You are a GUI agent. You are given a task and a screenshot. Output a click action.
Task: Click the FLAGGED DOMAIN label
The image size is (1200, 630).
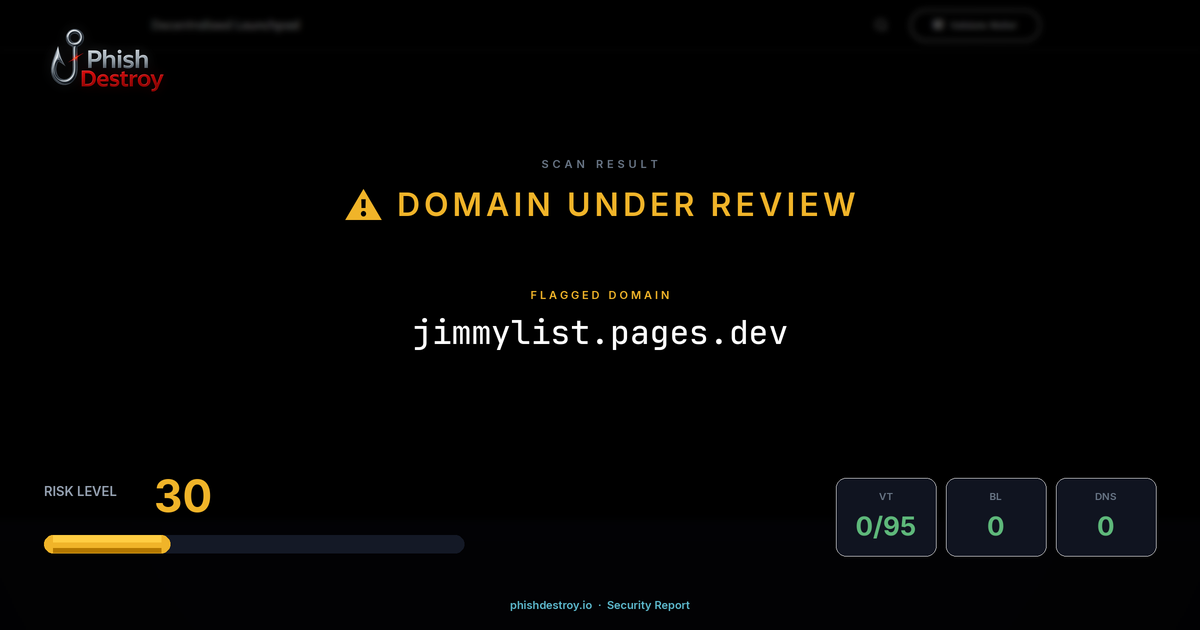[x=600, y=295]
